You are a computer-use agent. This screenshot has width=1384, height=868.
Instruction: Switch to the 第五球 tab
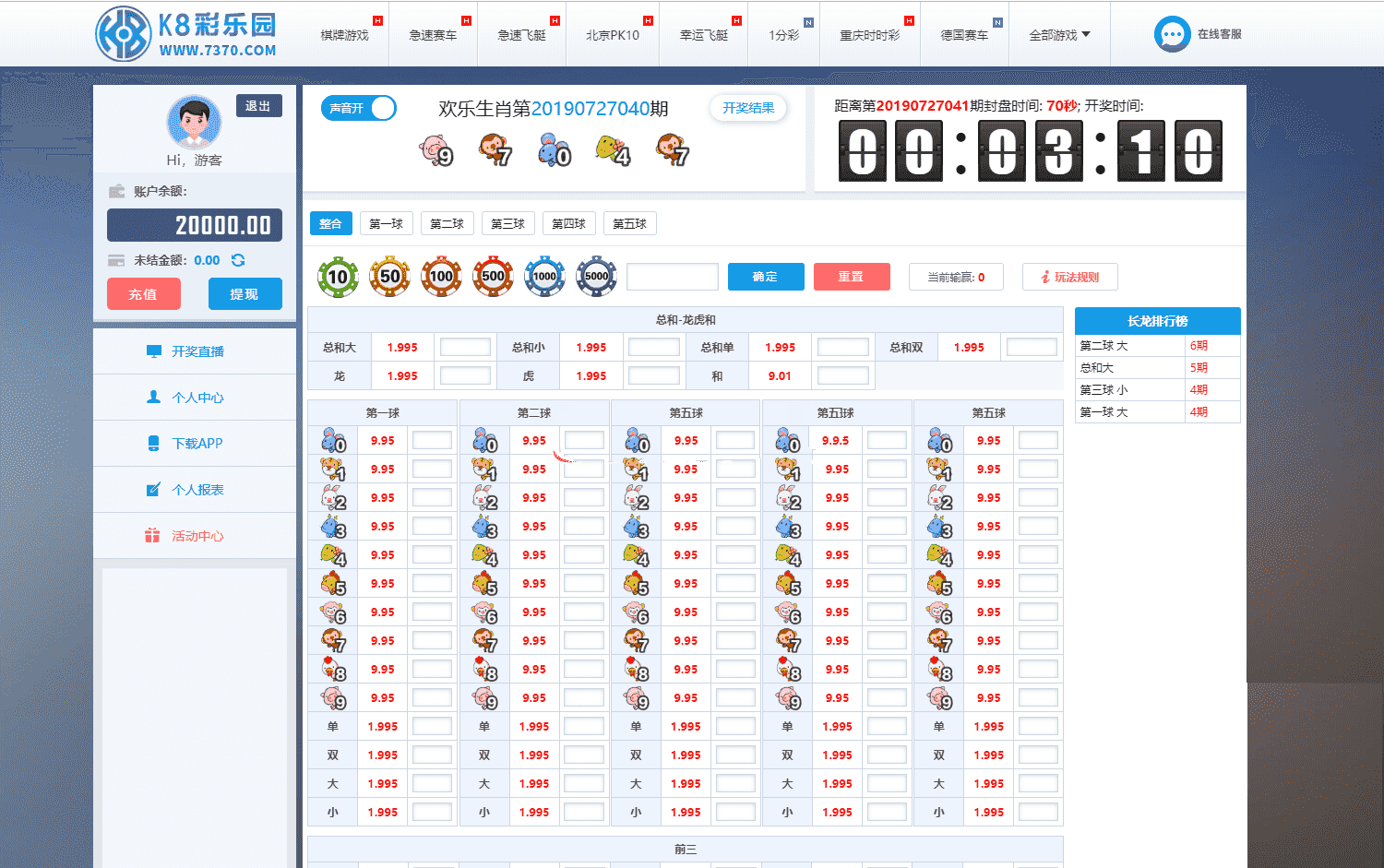[x=629, y=223]
